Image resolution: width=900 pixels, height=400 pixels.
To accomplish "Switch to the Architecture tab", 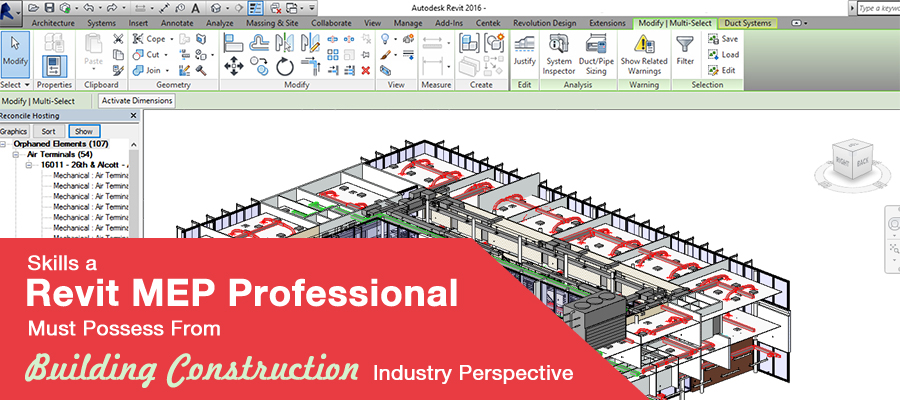I will pos(53,23).
